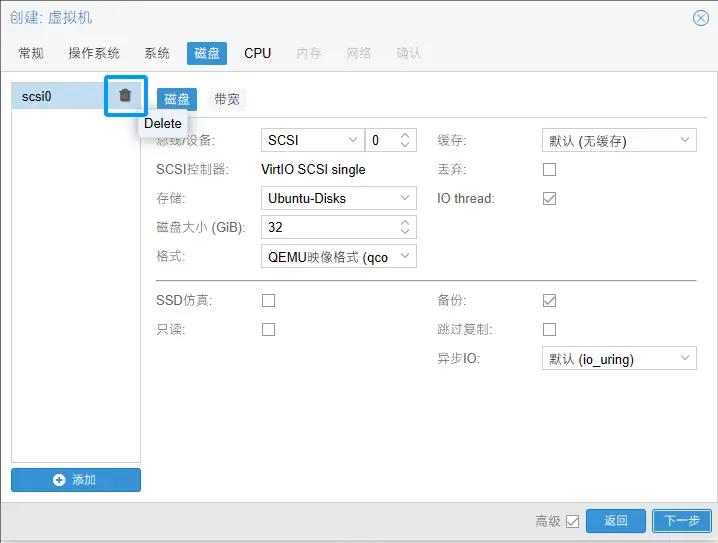Open the 异步IO io_uring dropdown

pyautogui.click(x=685, y=358)
